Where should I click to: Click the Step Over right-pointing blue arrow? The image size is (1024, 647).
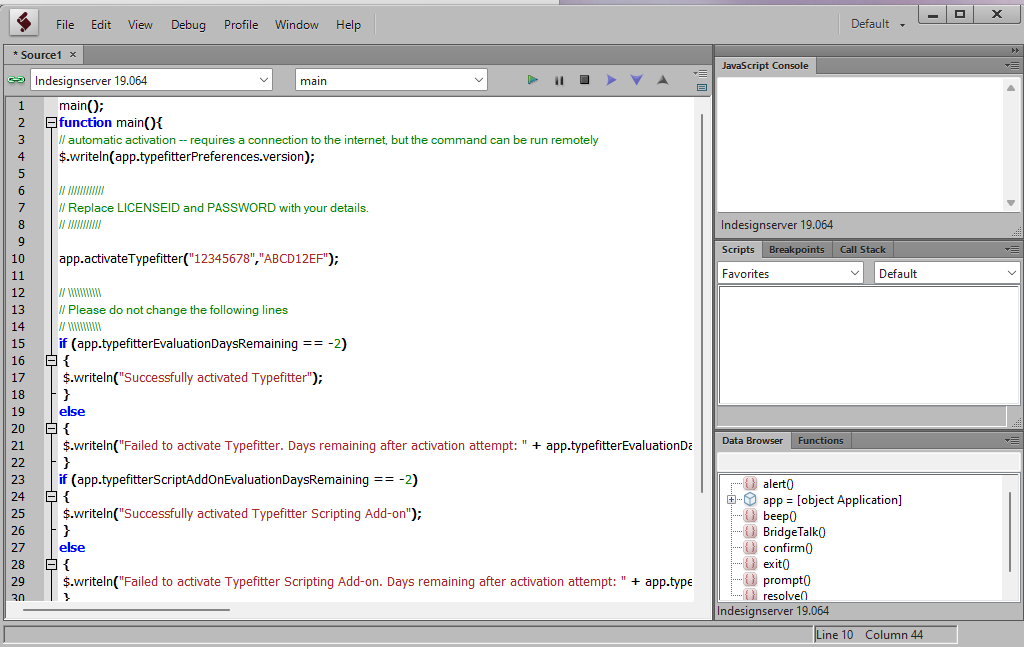pyautogui.click(x=611, y=80)
